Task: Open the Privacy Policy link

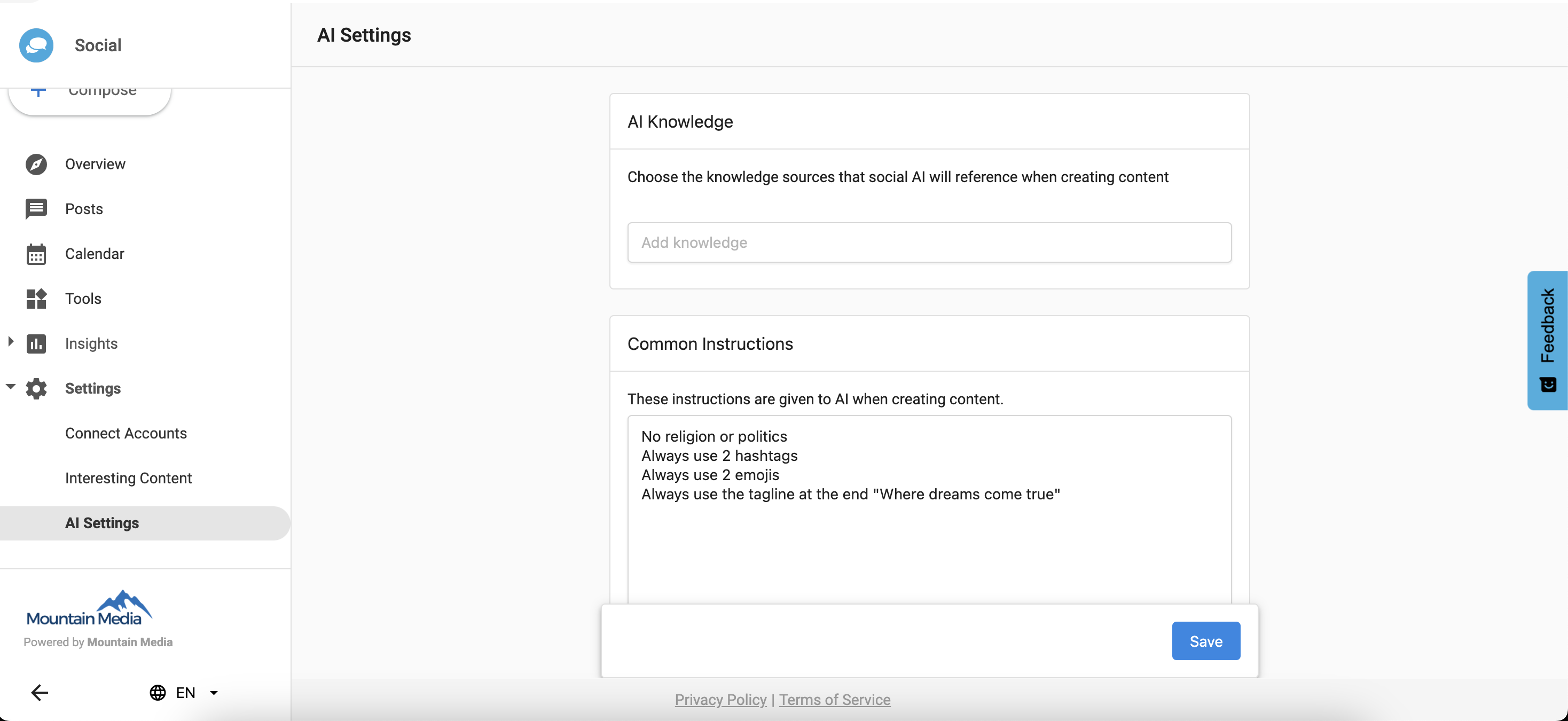Action: pos(720,700)
